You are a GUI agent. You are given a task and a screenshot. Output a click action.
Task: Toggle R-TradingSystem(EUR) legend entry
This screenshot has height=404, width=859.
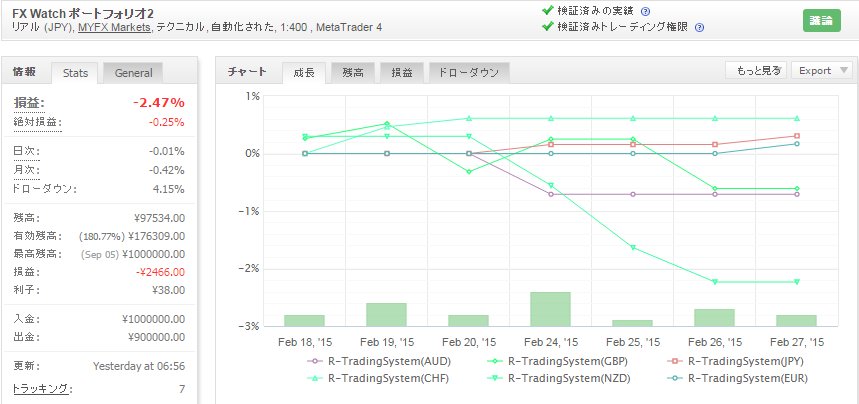741,377
